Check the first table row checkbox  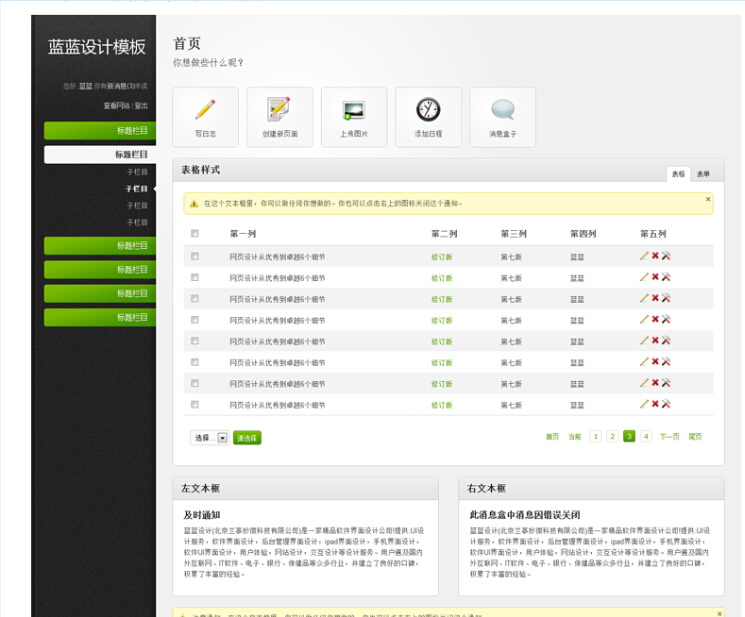coord(195,257)
